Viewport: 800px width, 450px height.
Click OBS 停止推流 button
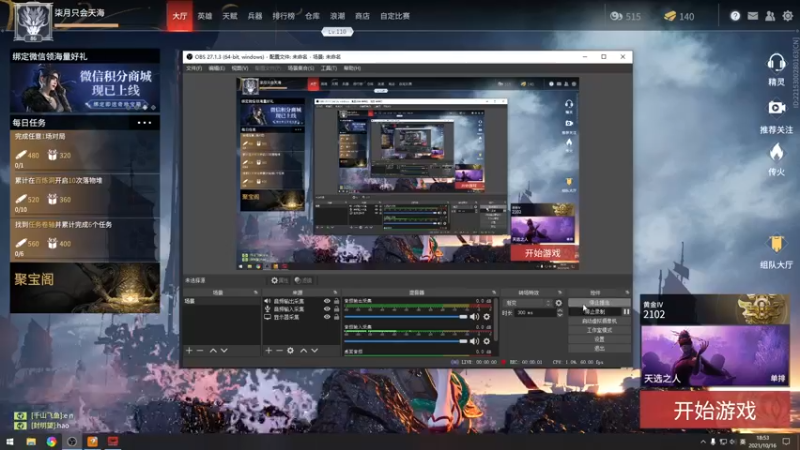coord(599,303)
